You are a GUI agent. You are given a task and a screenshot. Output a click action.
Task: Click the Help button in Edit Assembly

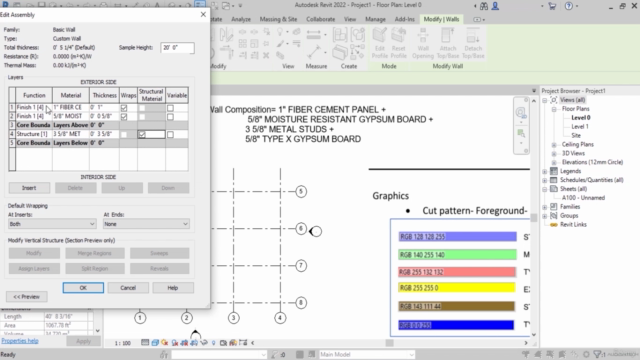click(173, 288)
